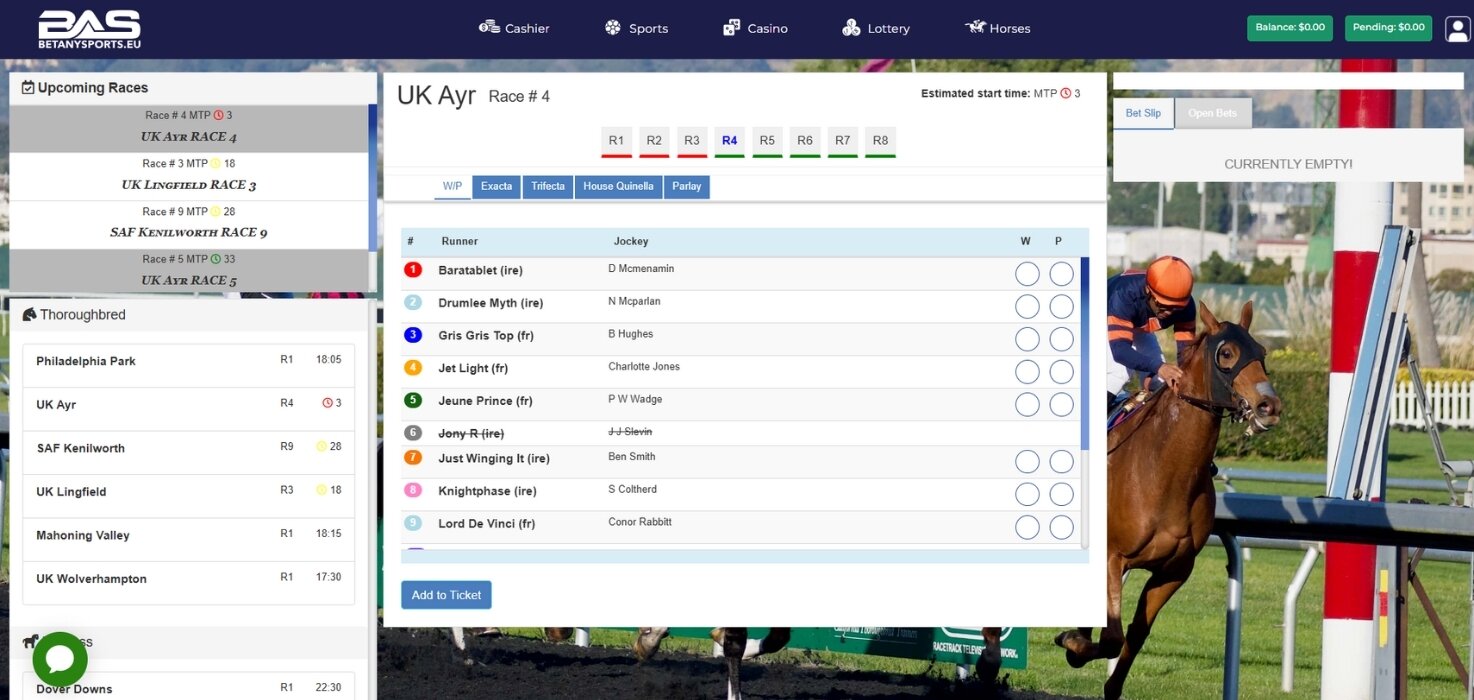Image resolution: width=1474 pixels, height=700 pixels.
Task: Click the Sports ball icon
Action: click(613, 28)
